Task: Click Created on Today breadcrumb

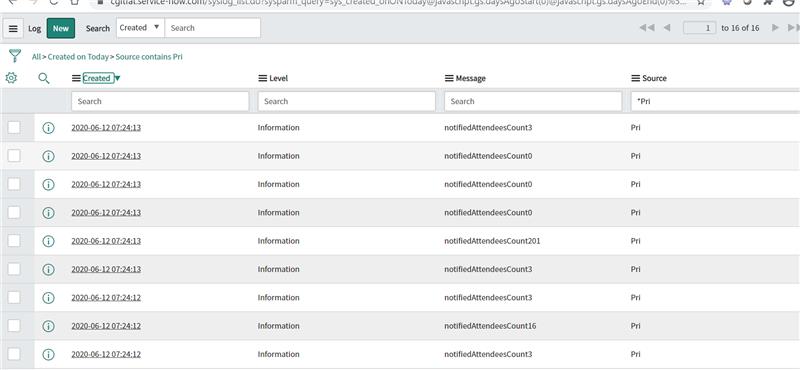Action: 78,57
